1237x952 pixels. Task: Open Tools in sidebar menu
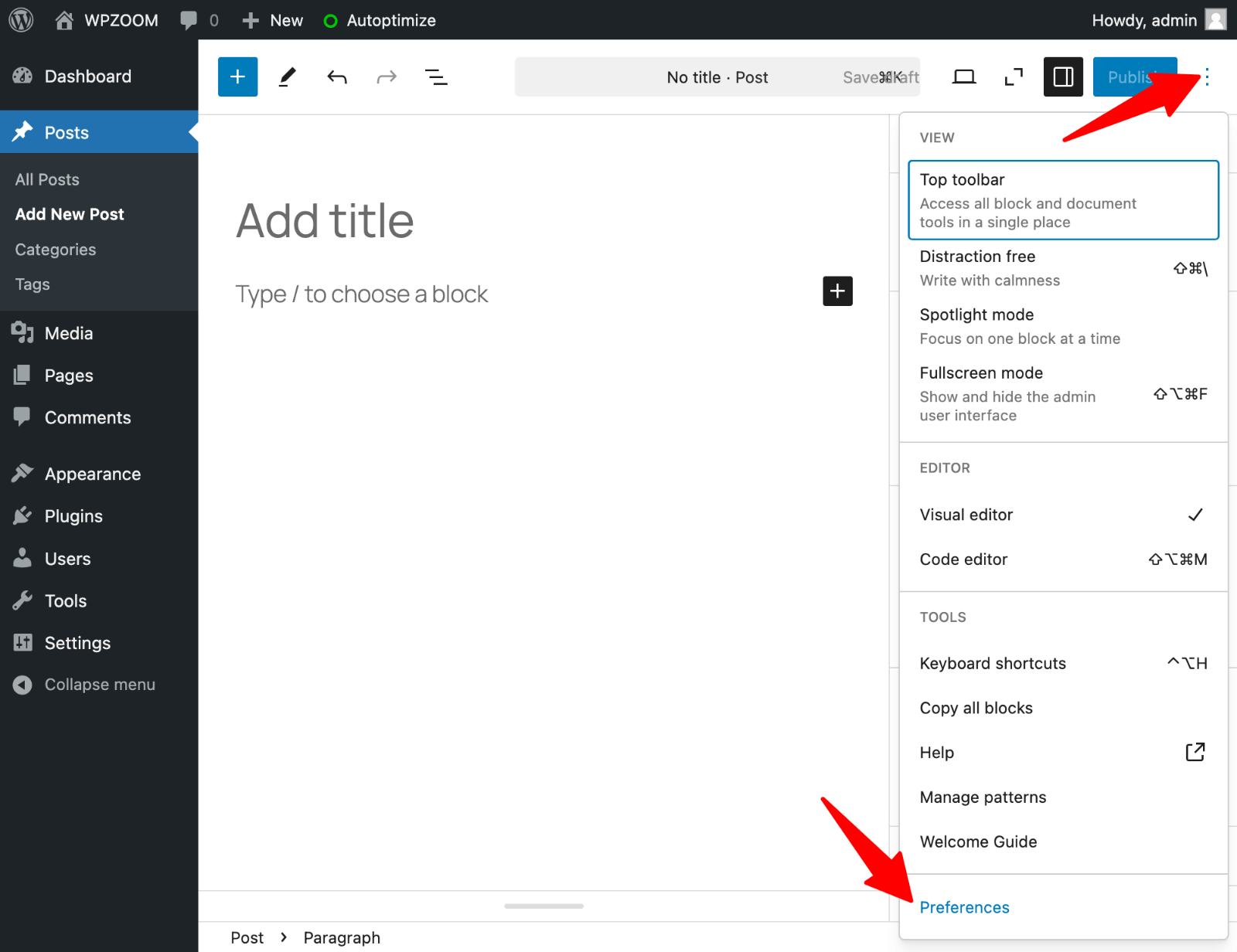coord(99,600)
